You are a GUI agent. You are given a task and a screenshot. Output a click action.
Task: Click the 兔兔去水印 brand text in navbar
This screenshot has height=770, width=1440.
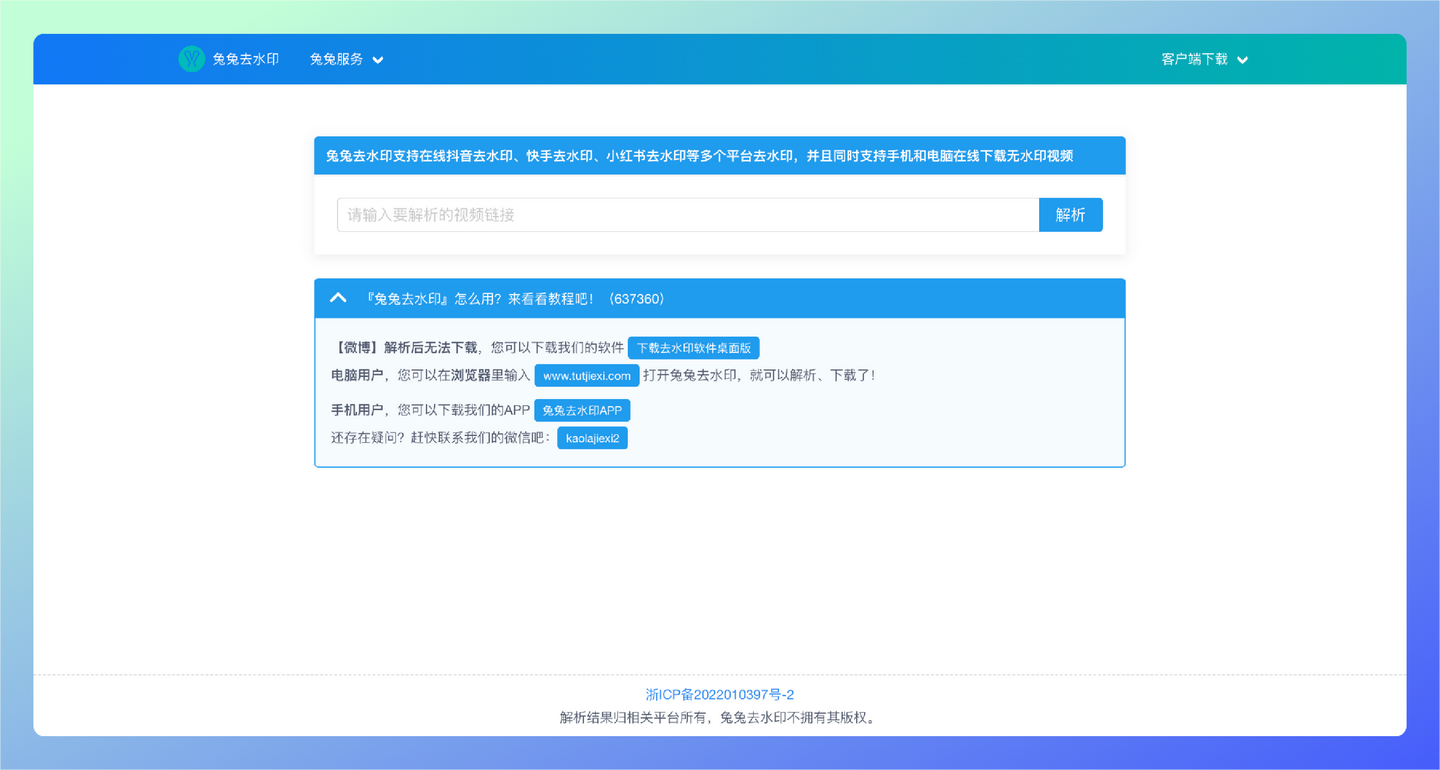click(x=246, y=59)
